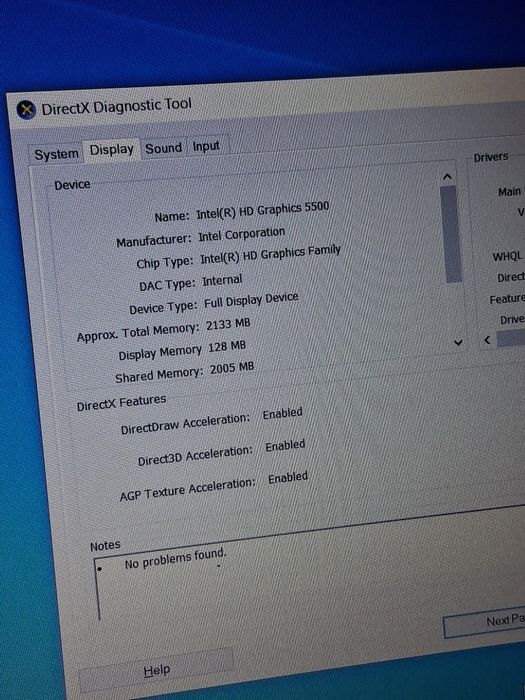Click the Device panel vertical scrollbar thumb
The image size is (525, 700).
pyautogui.click(x=451, y=234)
